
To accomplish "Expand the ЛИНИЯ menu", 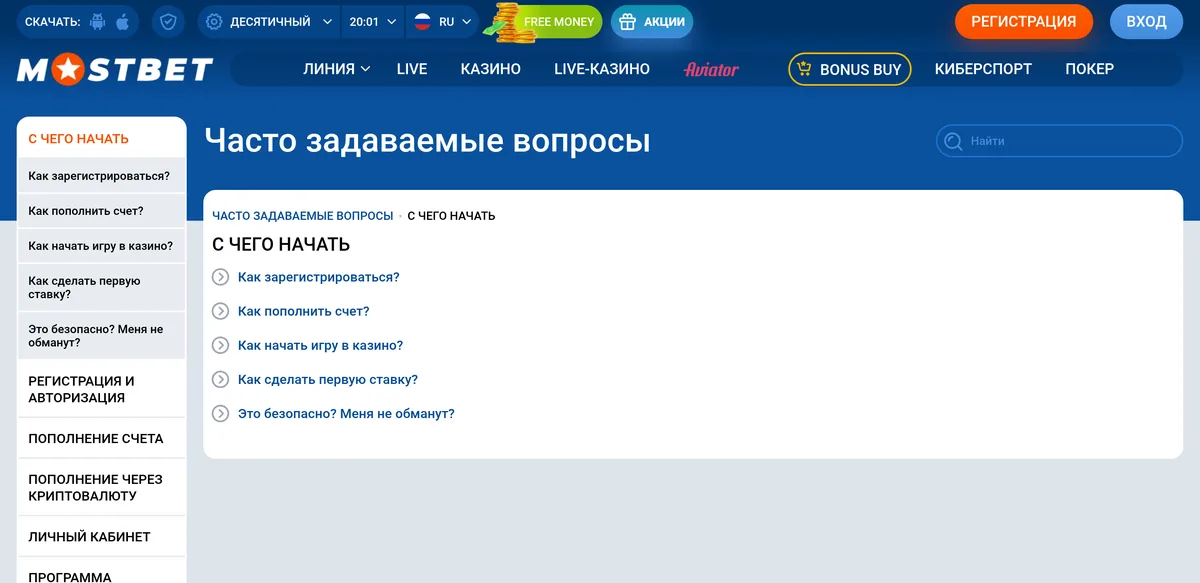I will pyautogui.click(x=337, y=69).
